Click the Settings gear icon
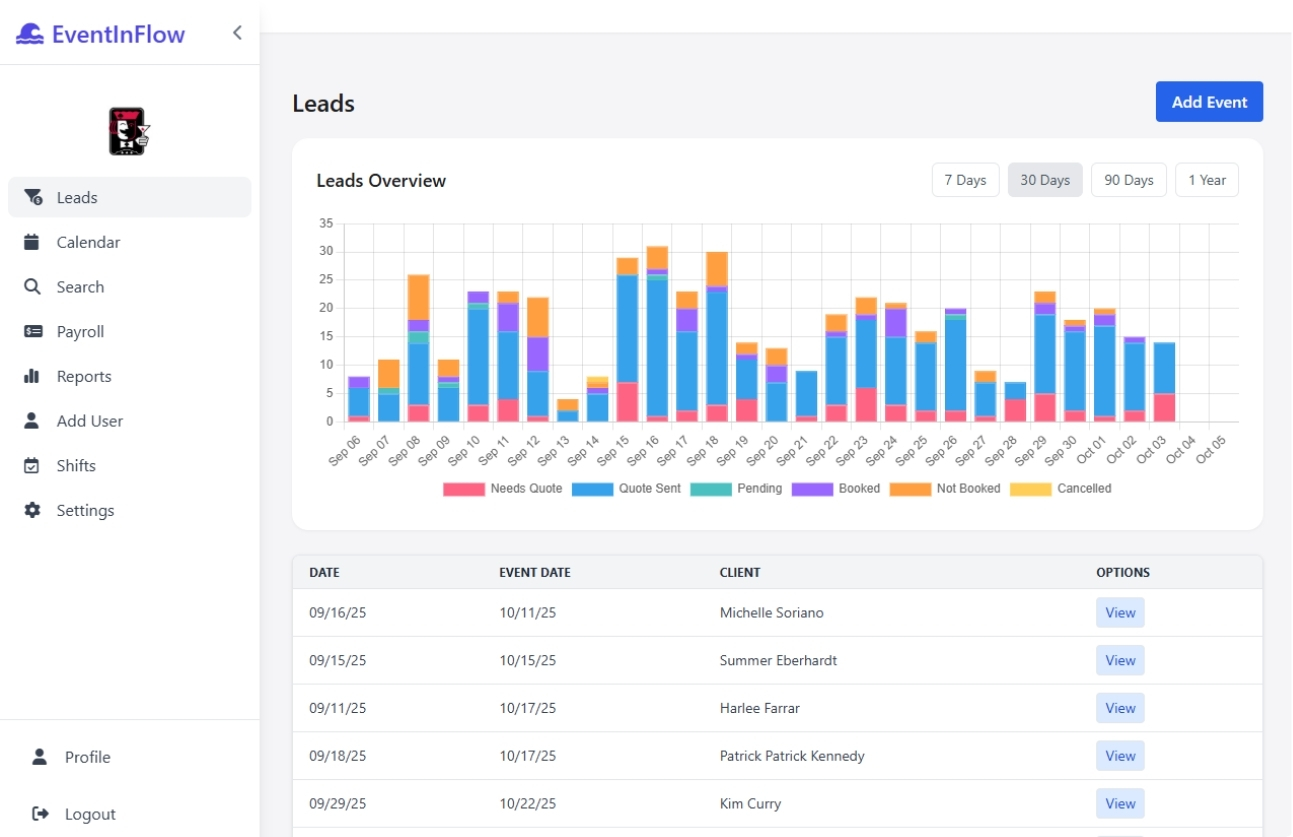The image size is (1293, 837). (x=33, y=510)
